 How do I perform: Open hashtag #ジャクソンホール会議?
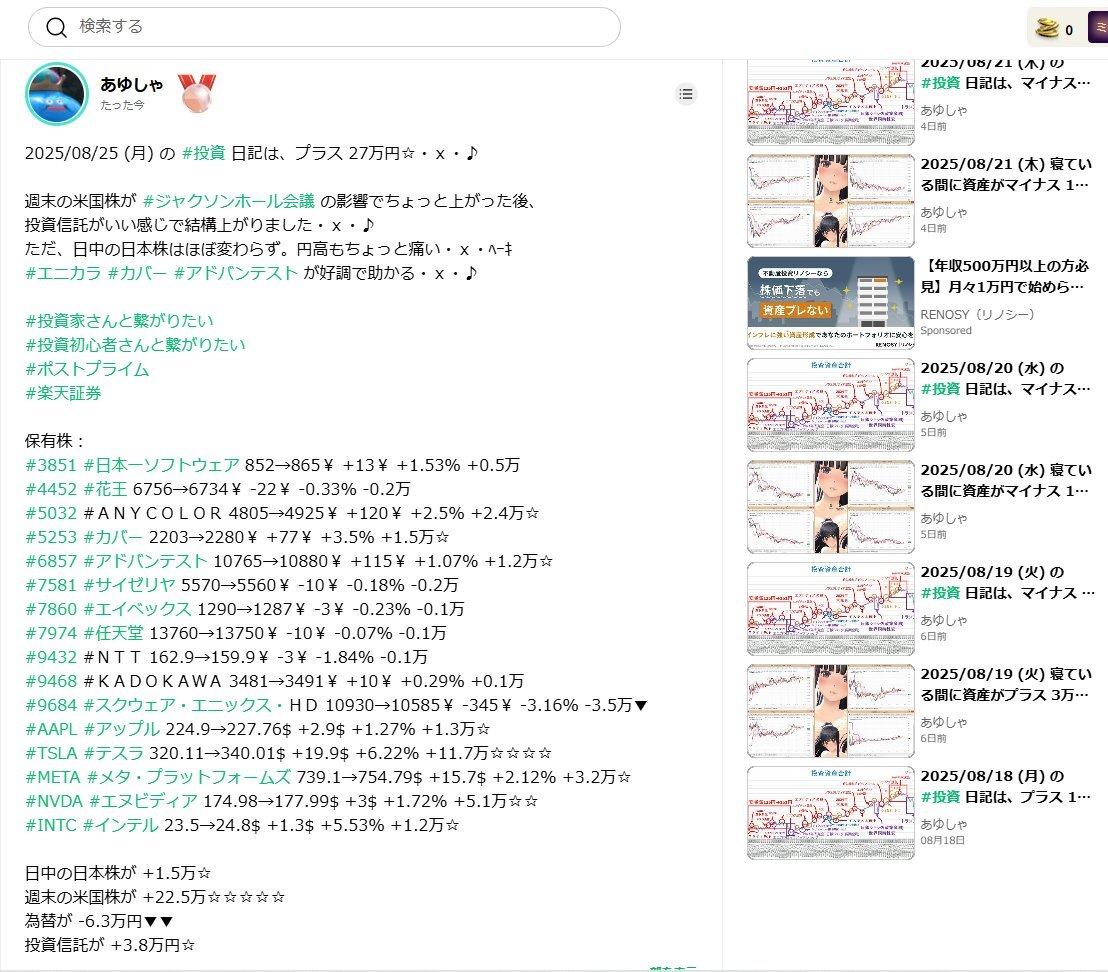tap(228, 201)
